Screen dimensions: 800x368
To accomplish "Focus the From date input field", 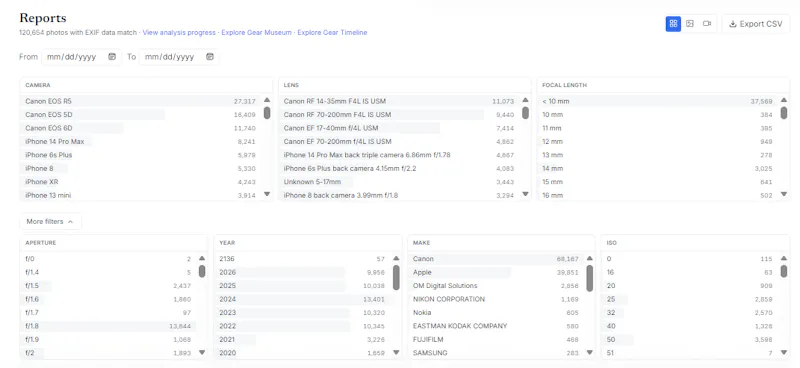I will 82,57.
